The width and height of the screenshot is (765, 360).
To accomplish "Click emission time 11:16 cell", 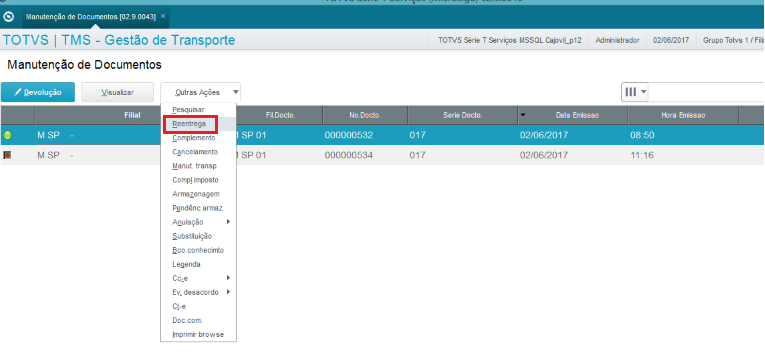I will click(x=642, y=155).
